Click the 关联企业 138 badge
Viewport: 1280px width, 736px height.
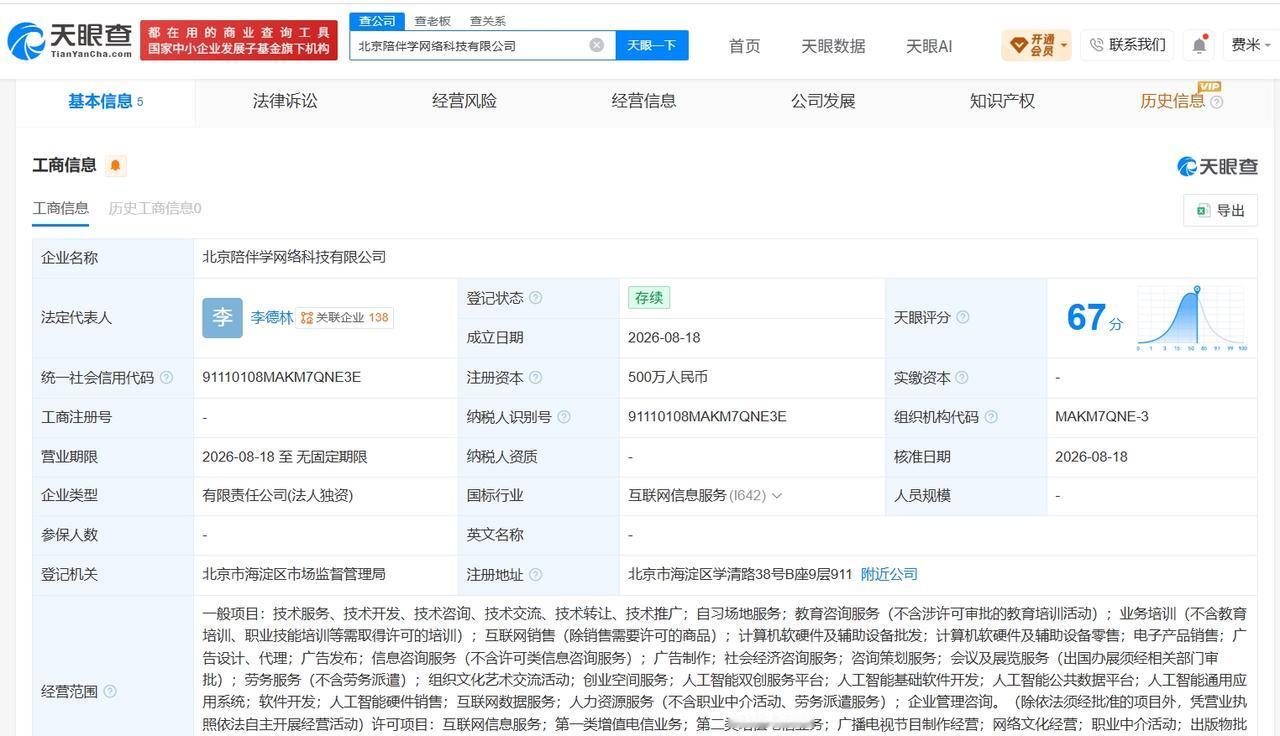(345, 318)
